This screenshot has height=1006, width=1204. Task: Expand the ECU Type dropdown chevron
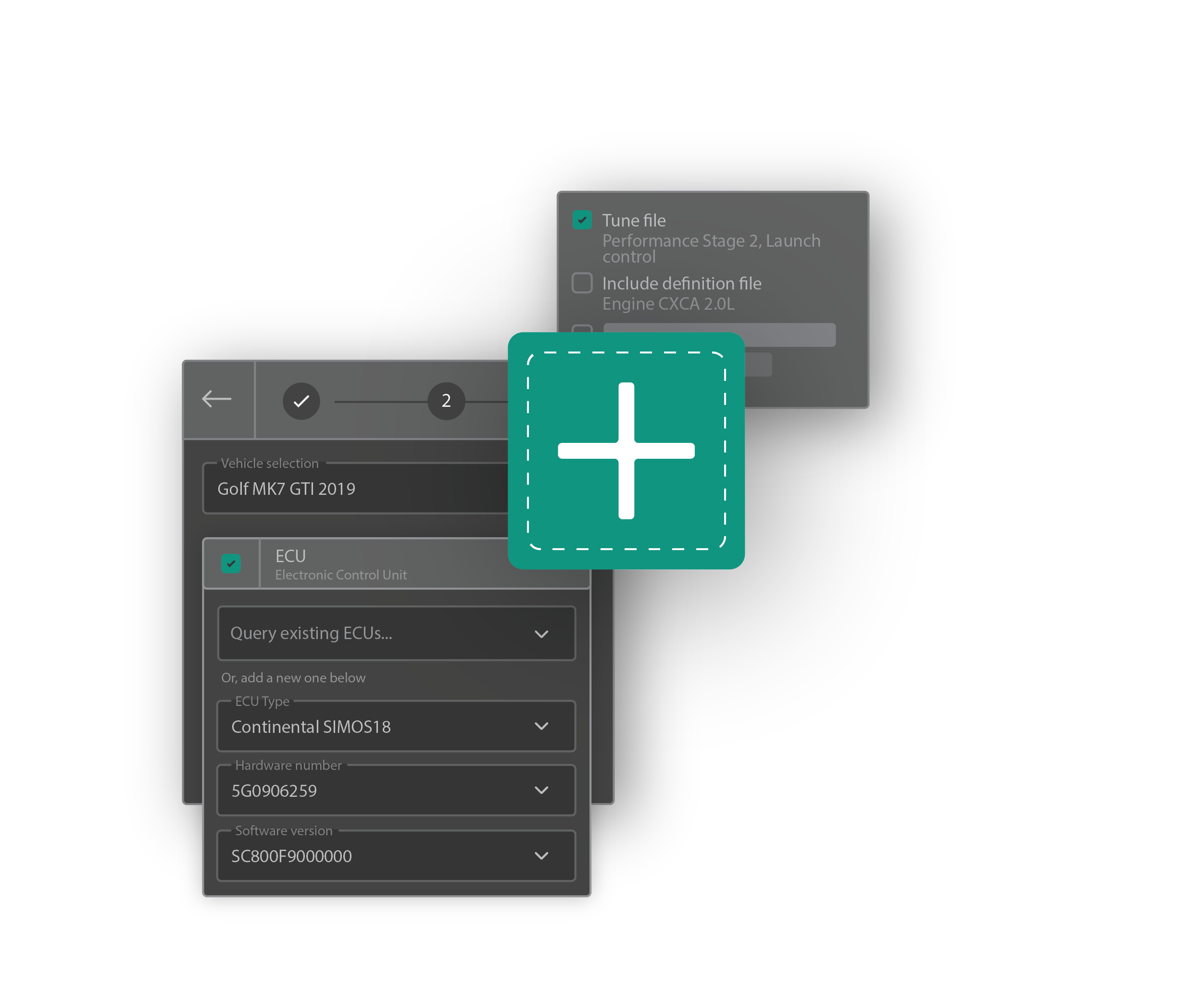coord(541,726)
